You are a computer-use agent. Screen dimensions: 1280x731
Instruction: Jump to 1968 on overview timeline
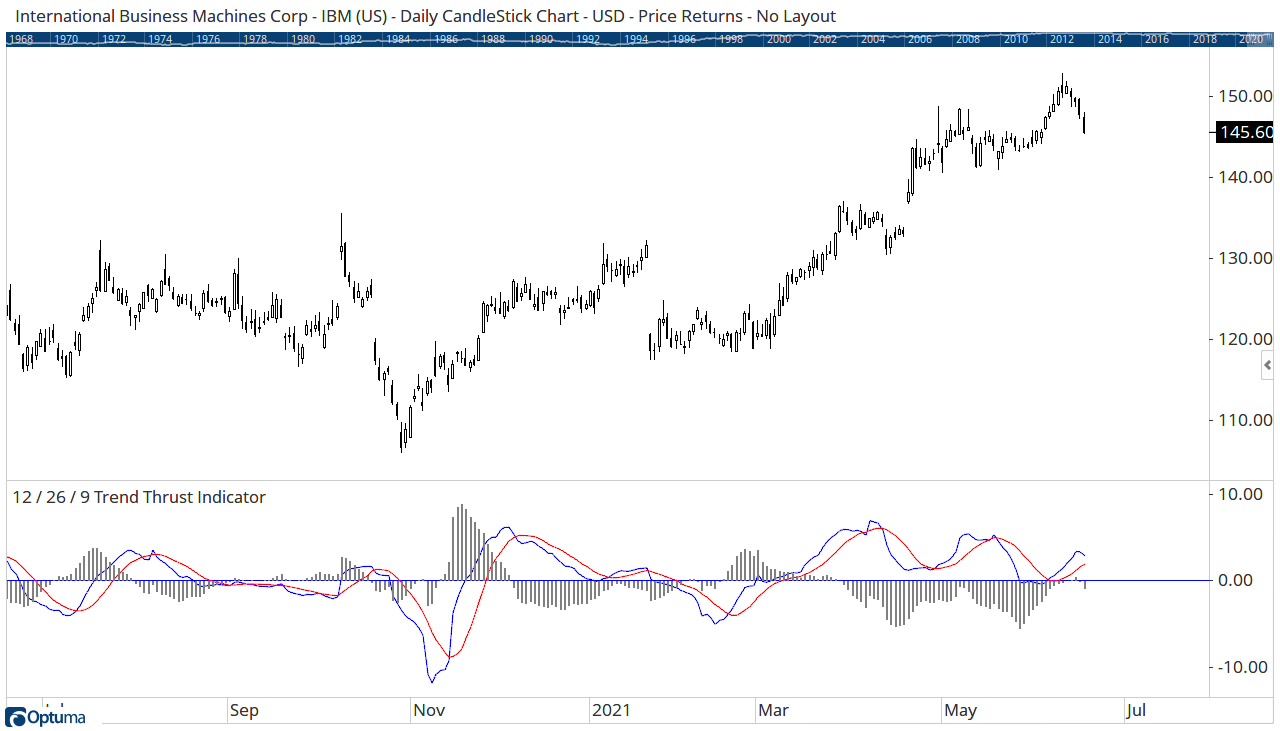tap(19, 39)
